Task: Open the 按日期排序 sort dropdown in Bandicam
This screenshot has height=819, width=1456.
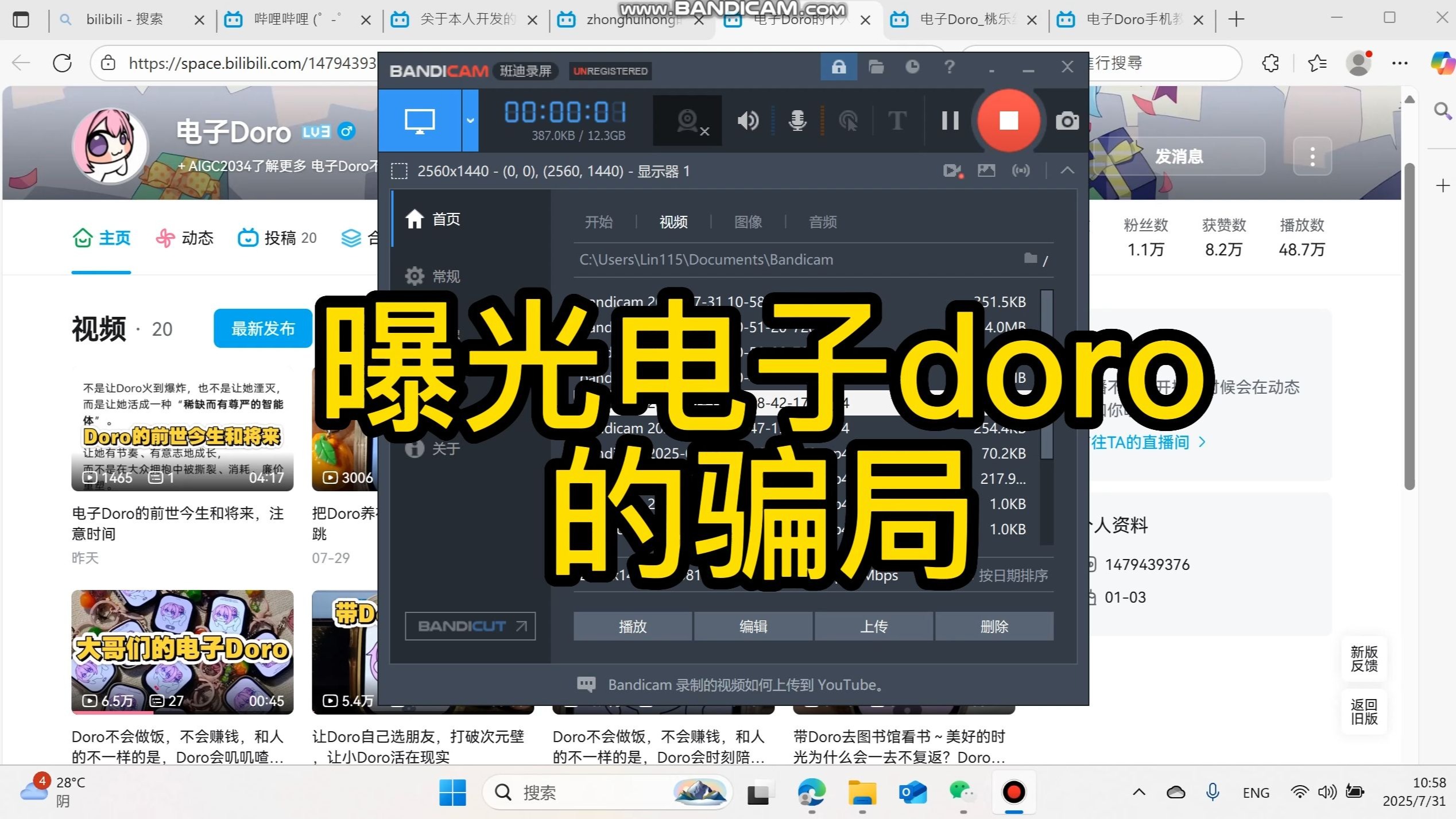Action: [x=1013, y=576]
